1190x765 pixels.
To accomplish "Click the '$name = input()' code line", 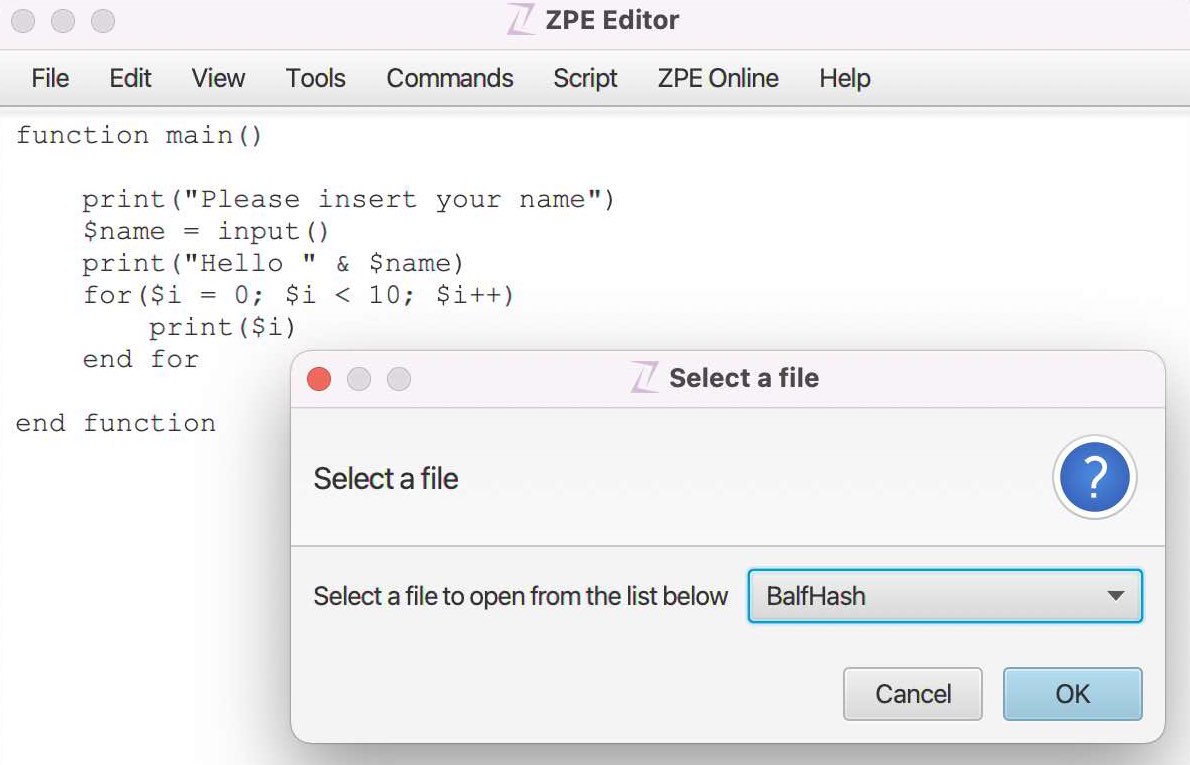I will click(x=206, y=231).
